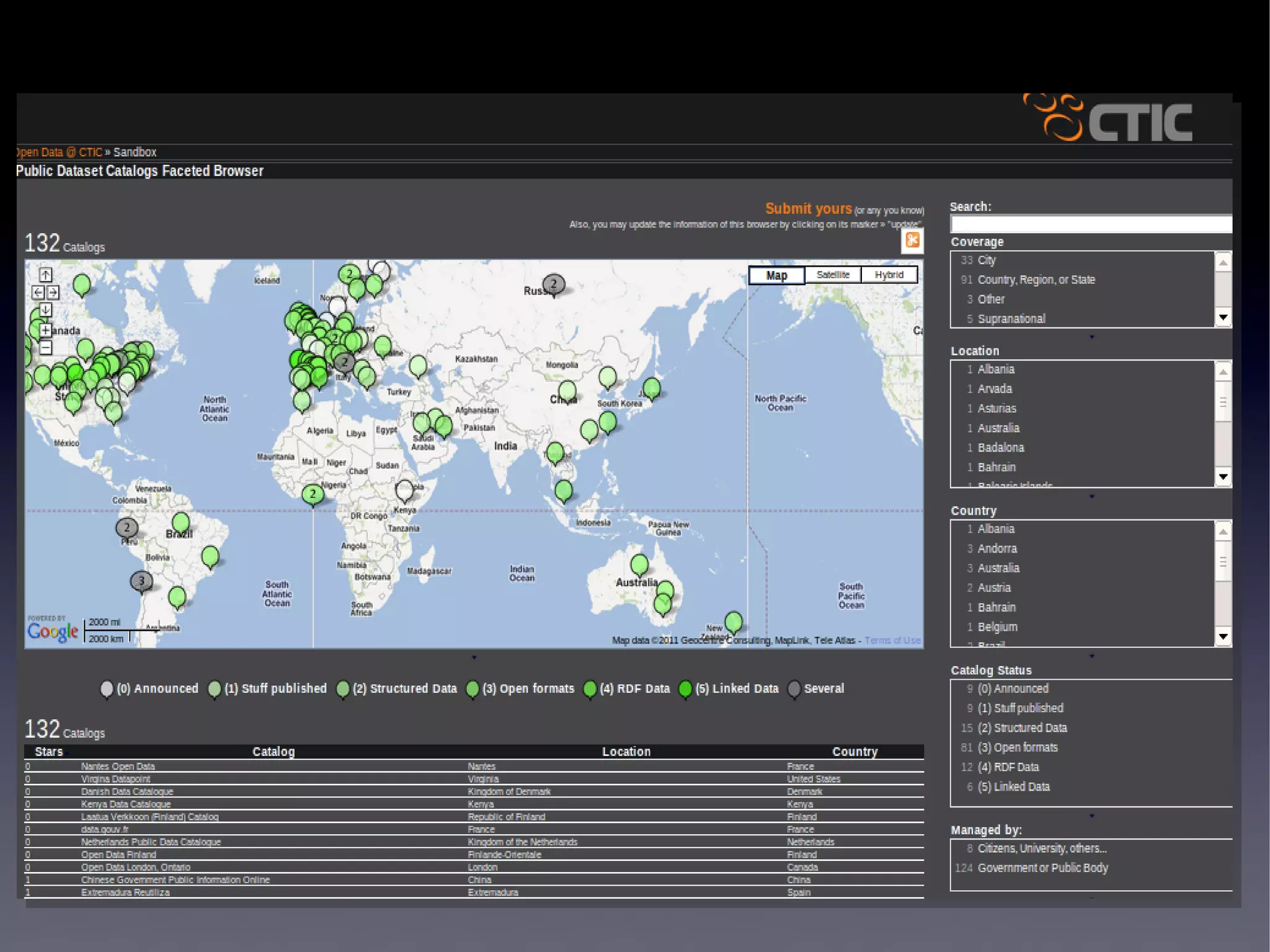Open the Nantes Open Data catalog row

[118, 767]
